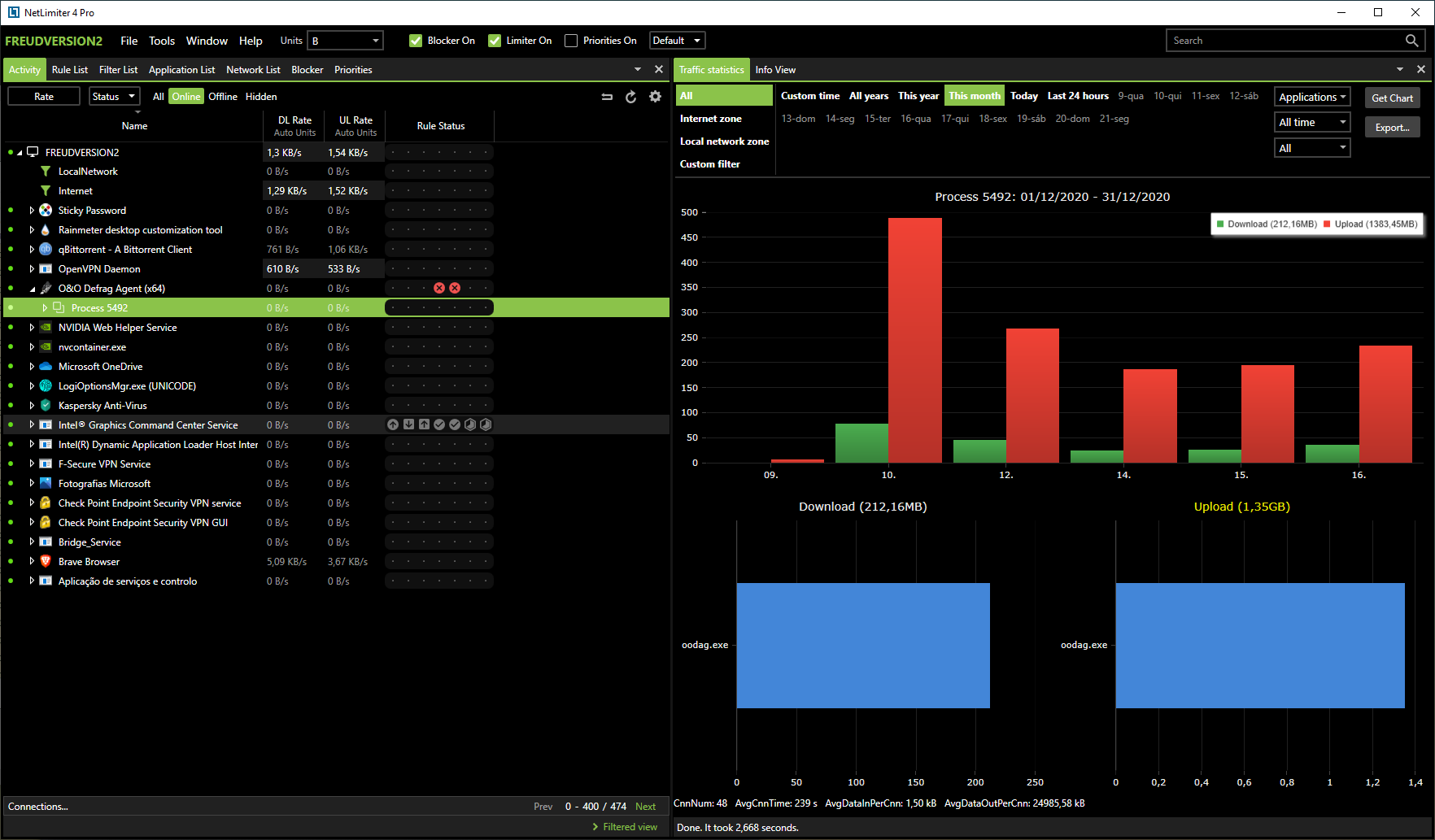The height and width of the screenshot is (840, 1435).
Task: Click the Check Point VPN service lock icon
Action: pyautogui.click(x=46, y=503)
